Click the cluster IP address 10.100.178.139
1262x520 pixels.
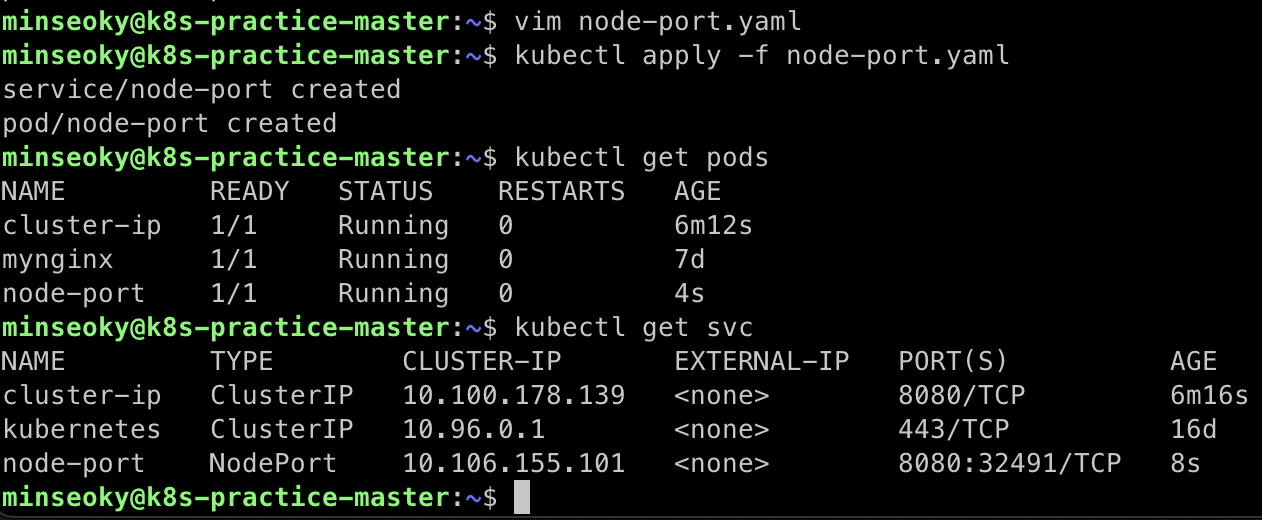514,395
